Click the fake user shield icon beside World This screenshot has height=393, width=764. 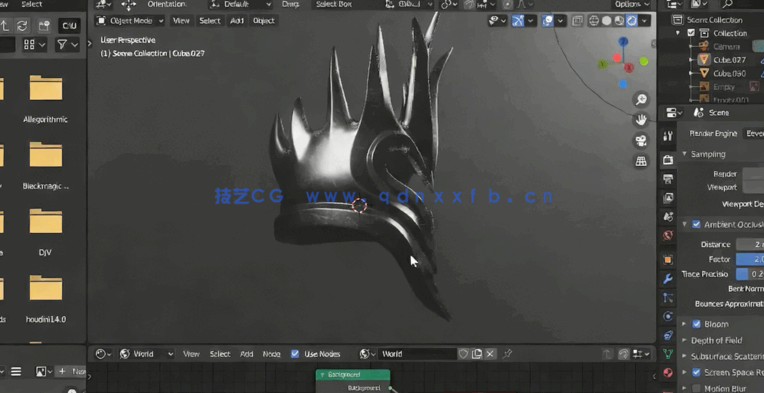coord(464,354)
